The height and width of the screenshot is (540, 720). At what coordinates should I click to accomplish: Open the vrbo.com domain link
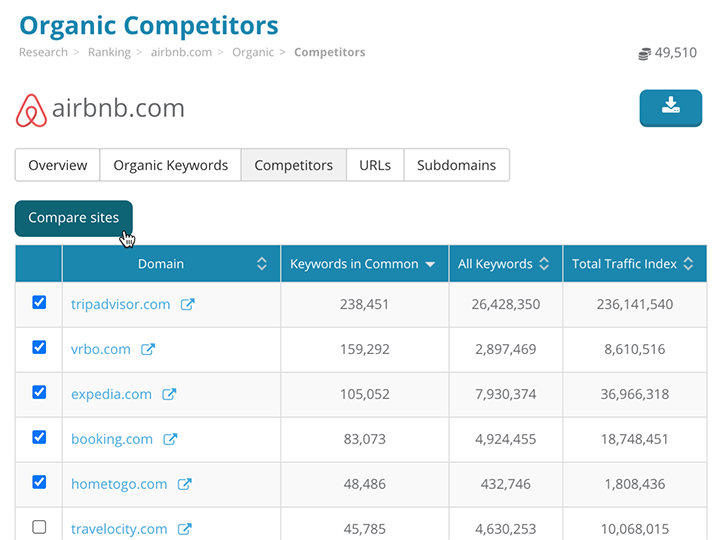(101, 349)
